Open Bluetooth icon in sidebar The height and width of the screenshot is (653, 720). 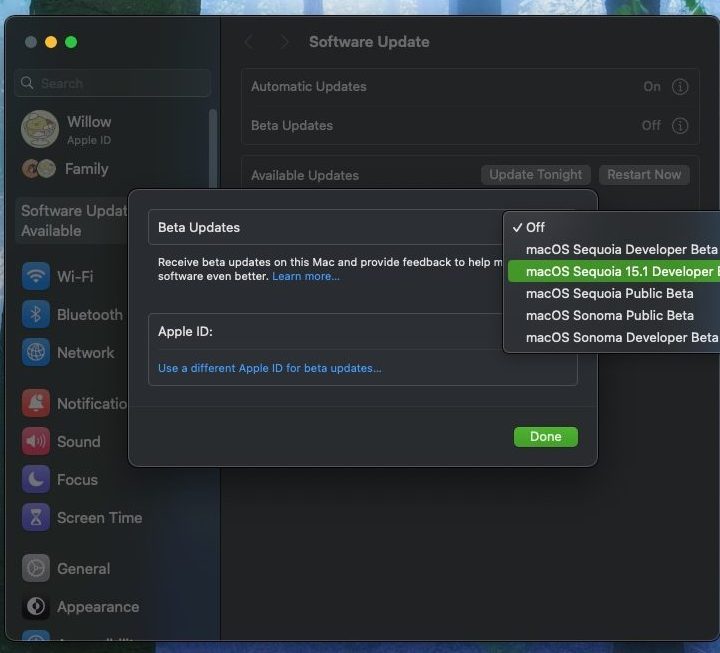(x=35, y=315)
